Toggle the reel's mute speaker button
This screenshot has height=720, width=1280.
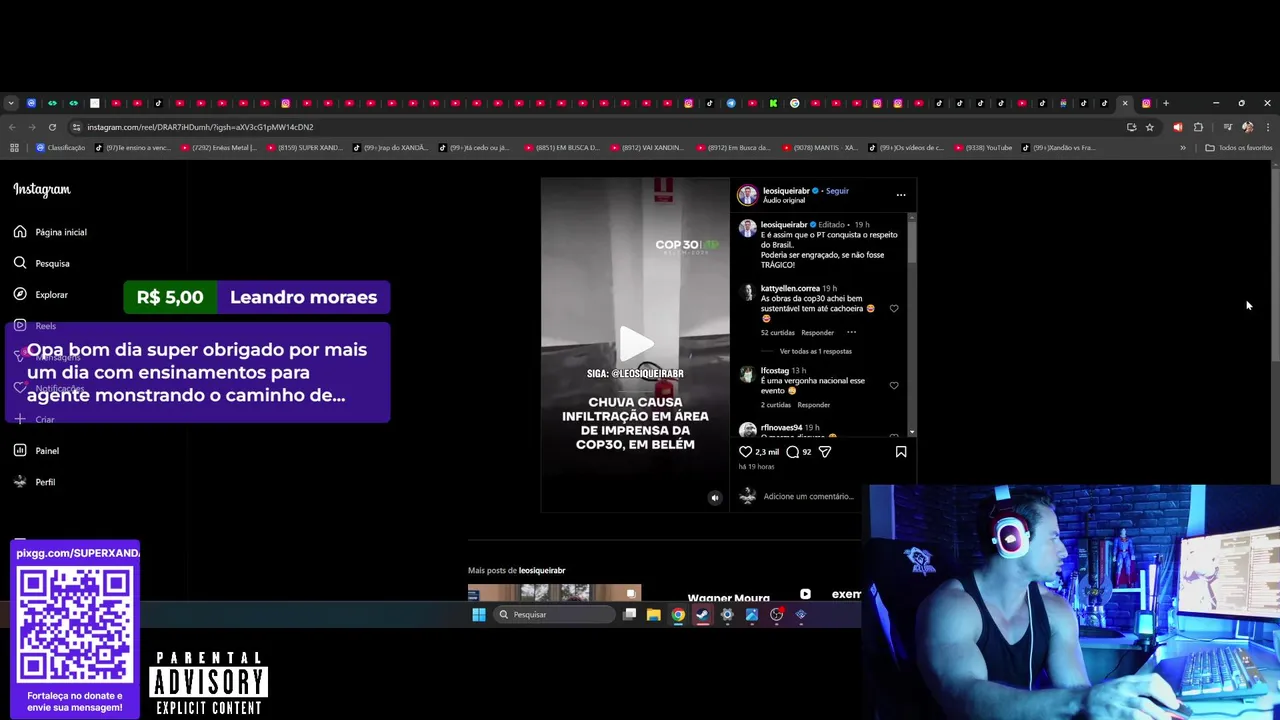pos(714,497)
